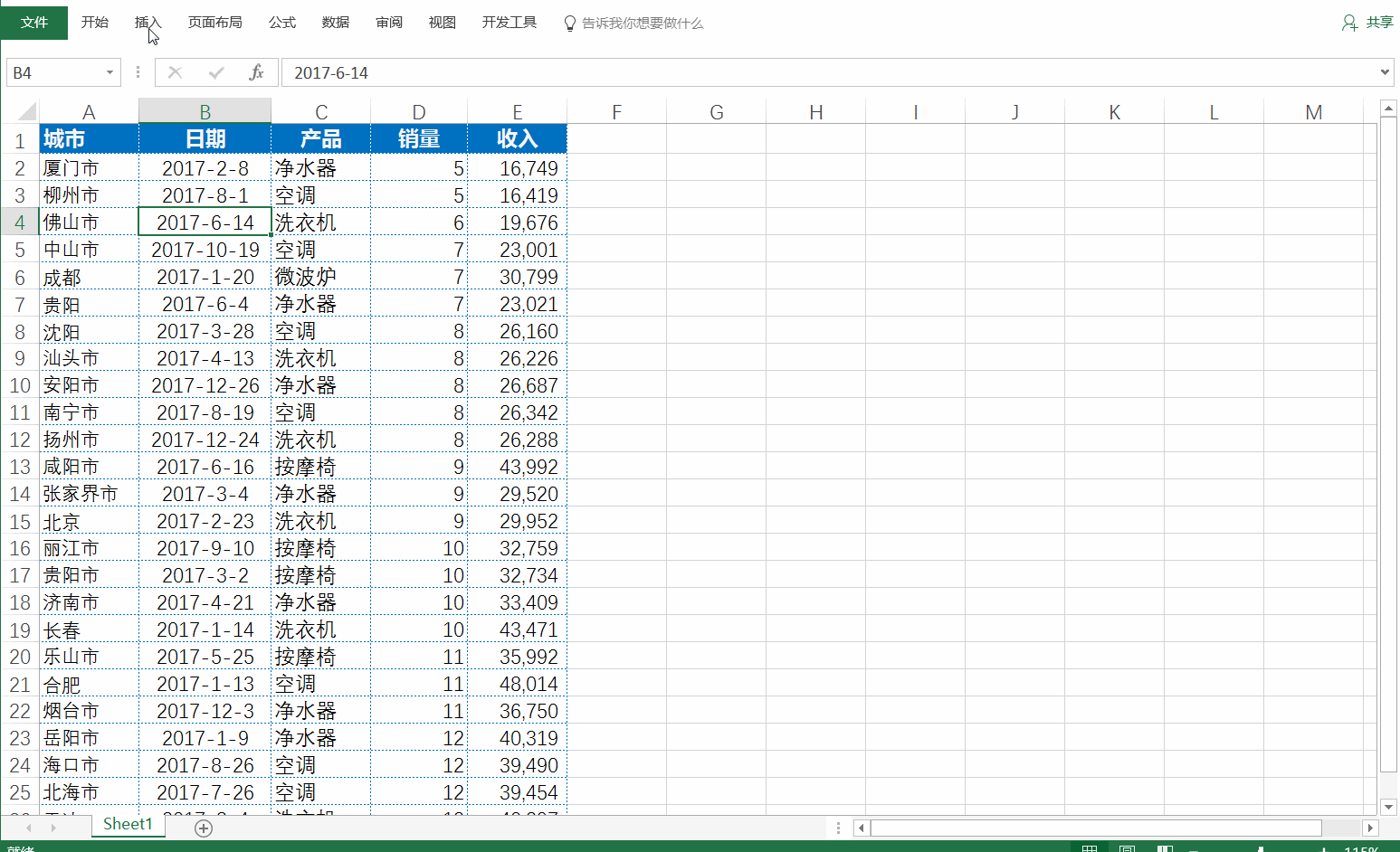Select the income cell 48,014
1400x852 pixels.
(518, 684)
